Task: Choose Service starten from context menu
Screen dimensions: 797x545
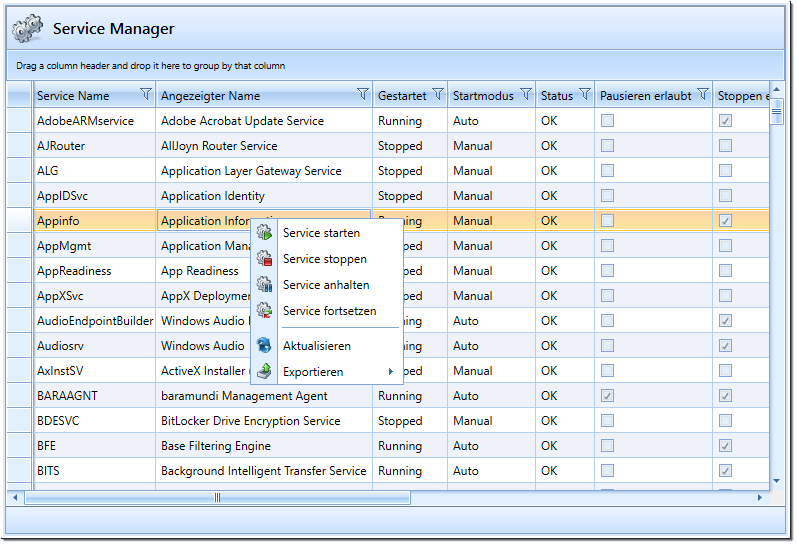Action: coord(328,233)
